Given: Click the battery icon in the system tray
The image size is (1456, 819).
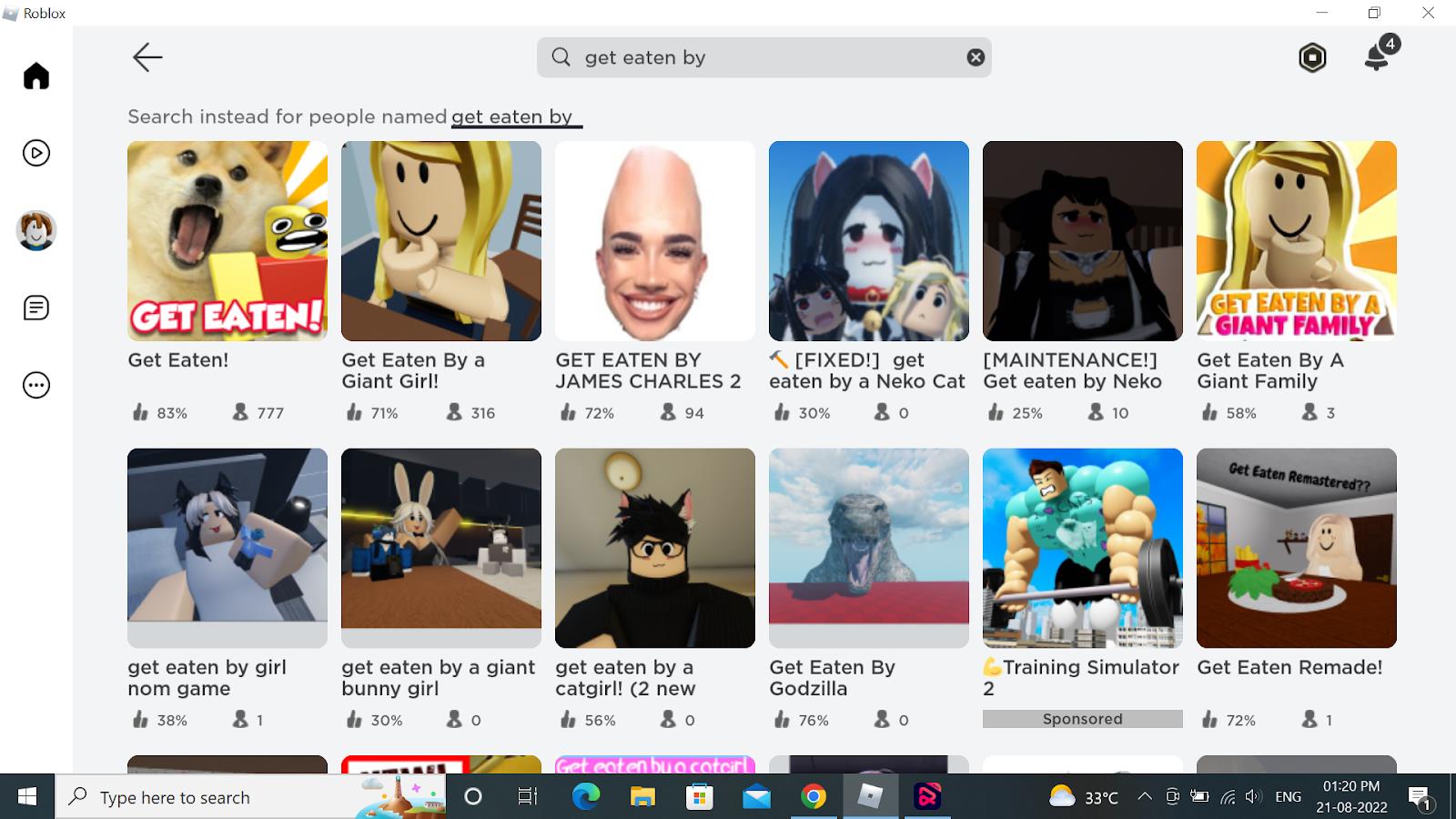Looking at the screenshot, I should (x=1199, y=797).
